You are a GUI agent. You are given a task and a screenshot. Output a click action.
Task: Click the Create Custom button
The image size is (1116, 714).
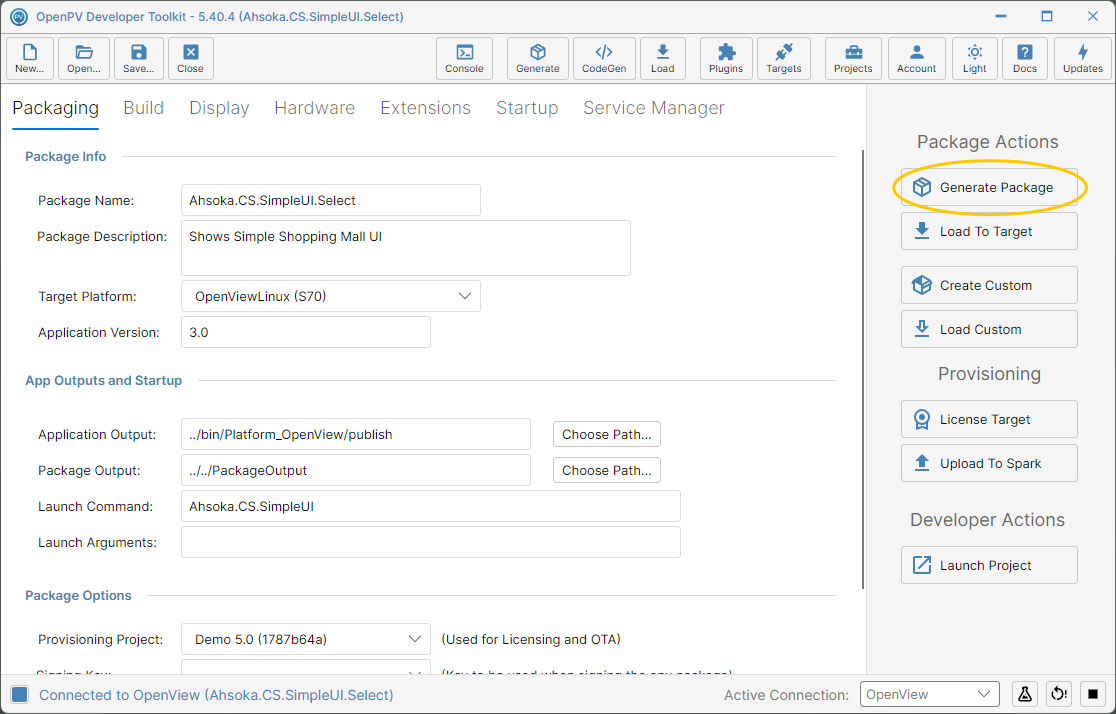pos(989,285)
